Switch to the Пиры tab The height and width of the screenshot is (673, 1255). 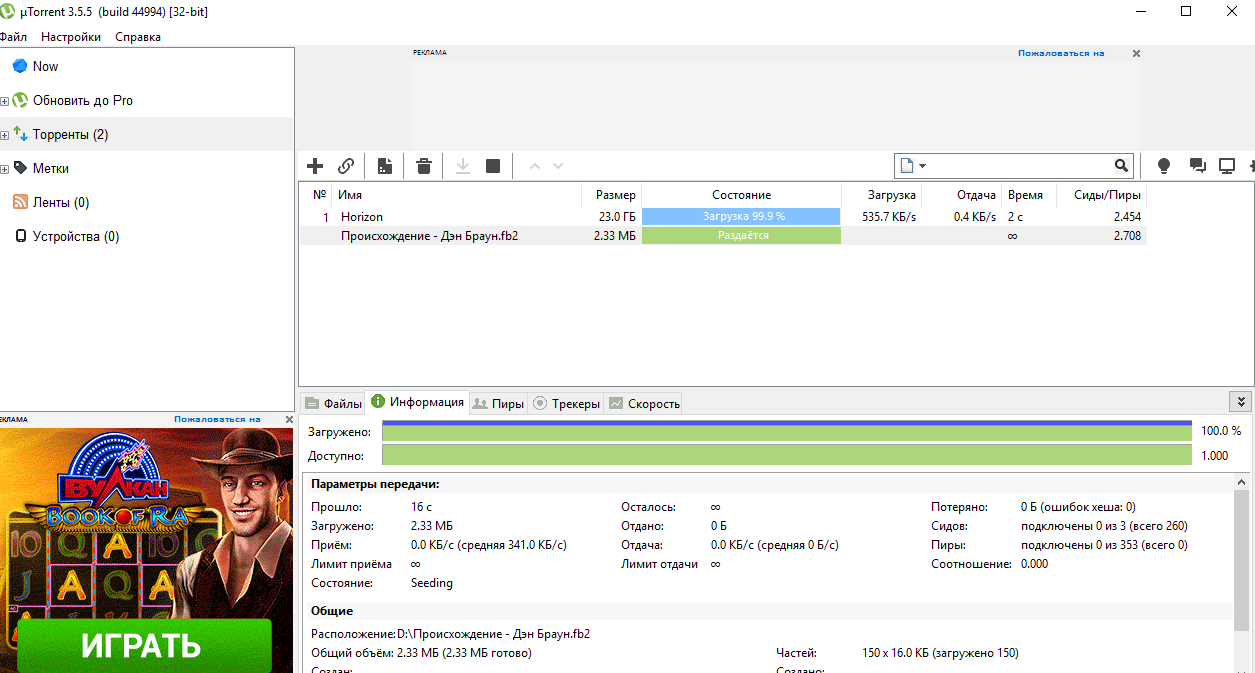497,403
